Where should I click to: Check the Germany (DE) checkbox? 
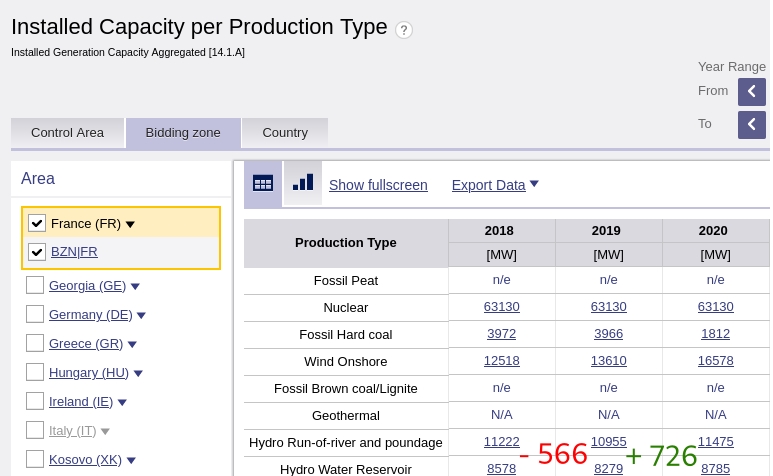coord(35,314)
